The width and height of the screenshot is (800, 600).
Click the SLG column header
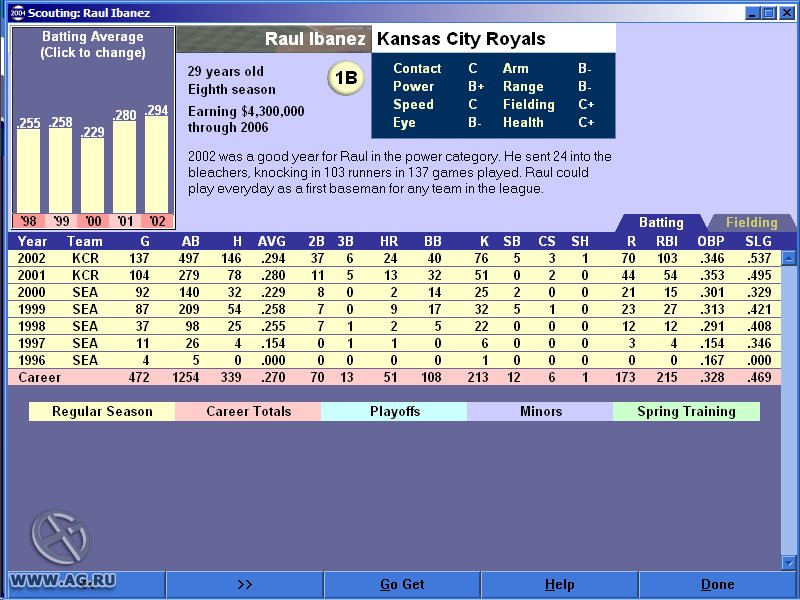coord(758,241)
